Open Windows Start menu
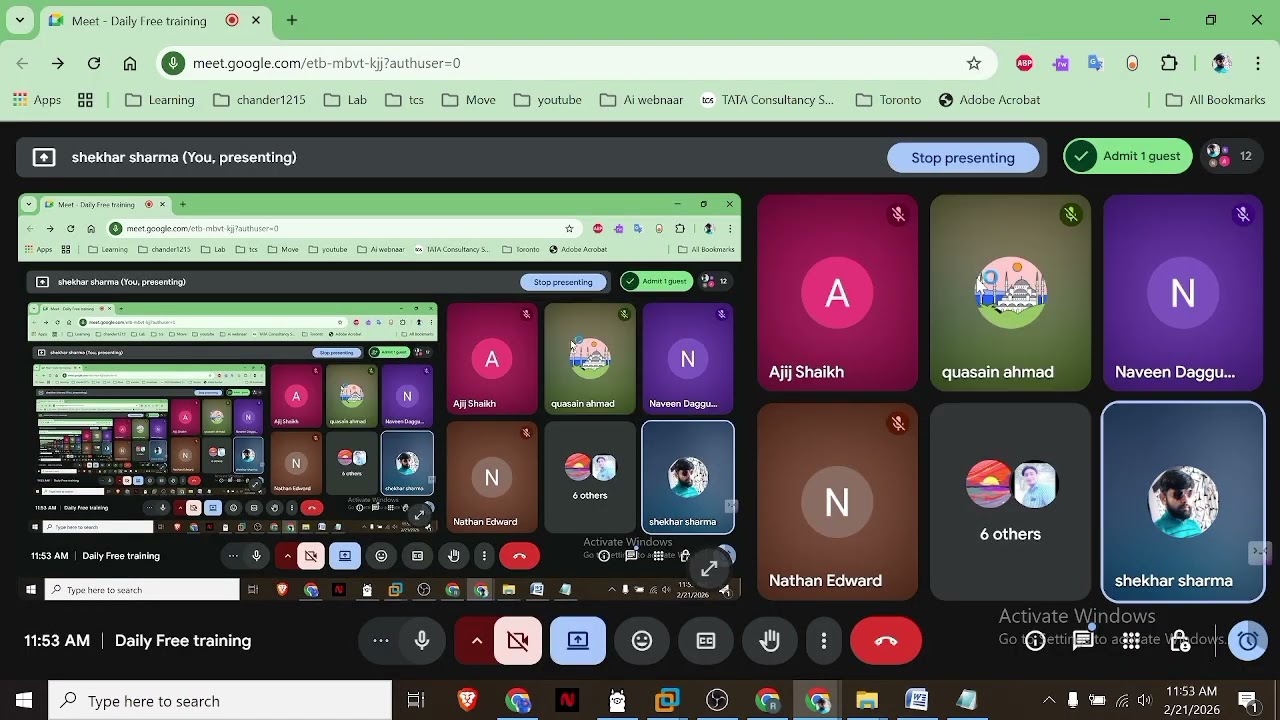Image resolution: width=1280 pixels, height=720 pixels. (24, 701)
